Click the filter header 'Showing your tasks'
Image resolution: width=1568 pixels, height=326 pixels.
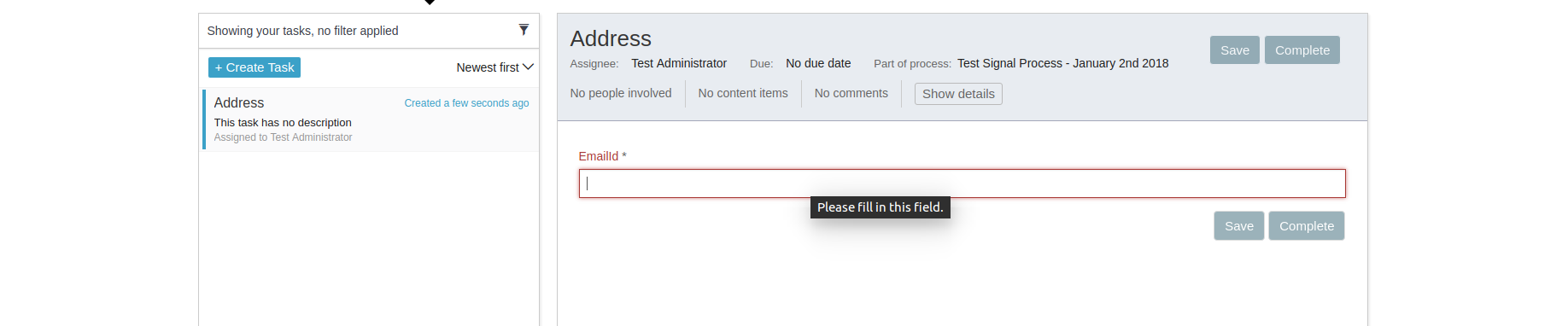pyautogui.click(x=302, y=31)
